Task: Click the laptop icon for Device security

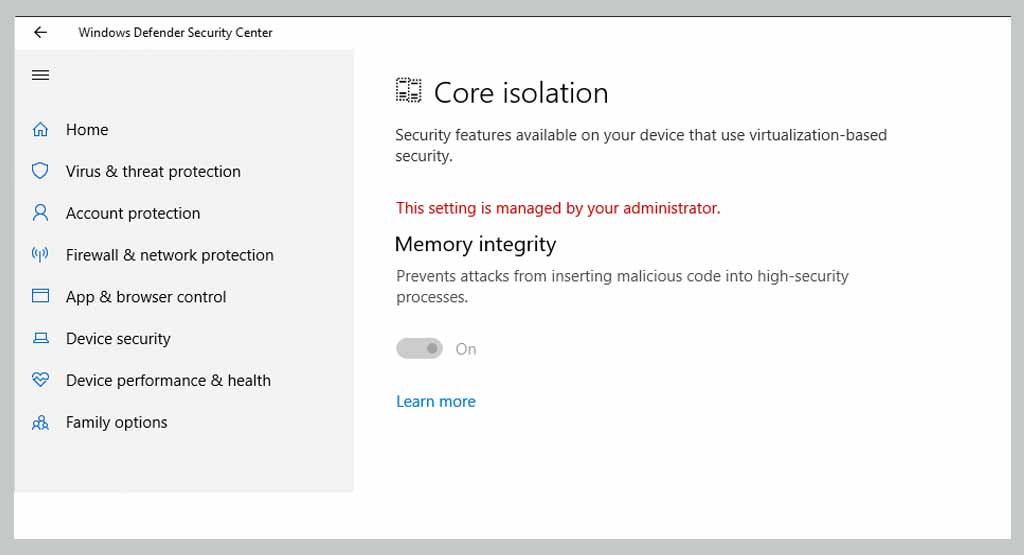Action: (40, 338)
